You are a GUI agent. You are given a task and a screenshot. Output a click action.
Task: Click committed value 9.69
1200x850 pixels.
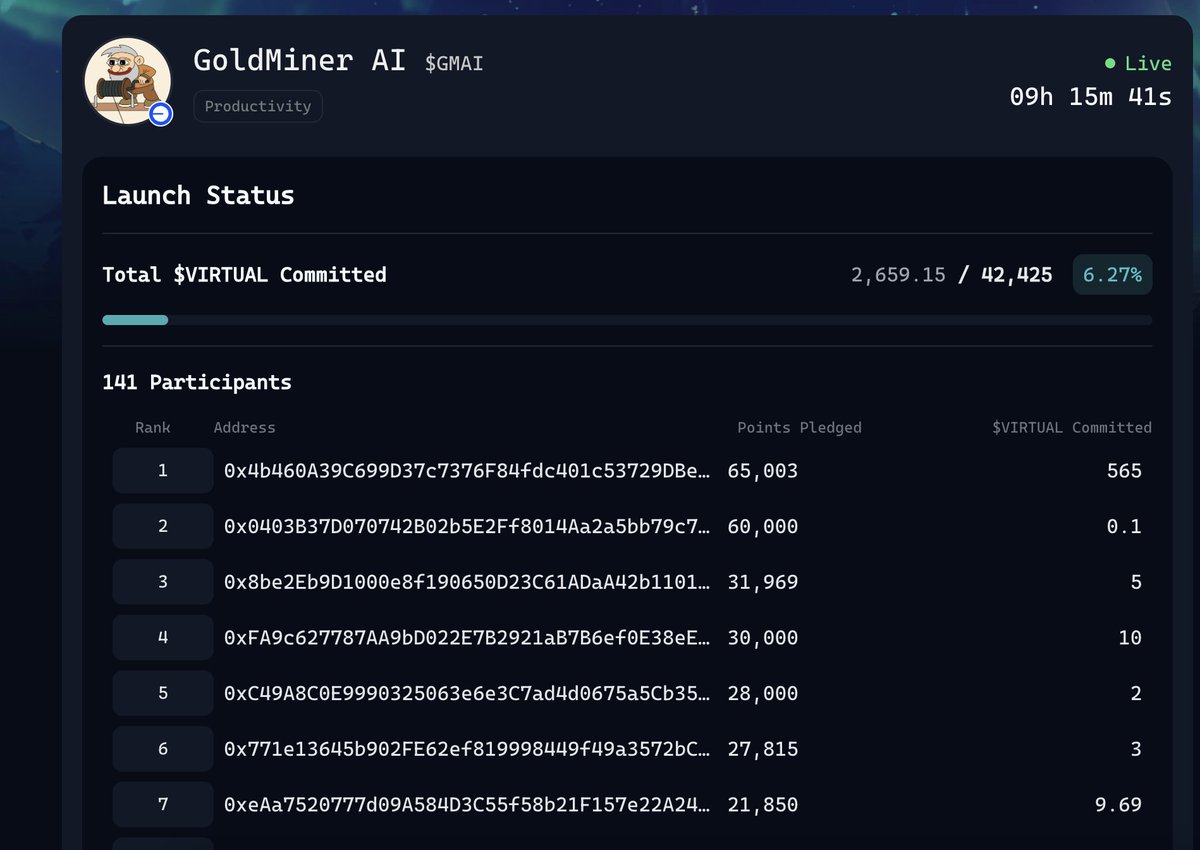tap(1118, 804)
